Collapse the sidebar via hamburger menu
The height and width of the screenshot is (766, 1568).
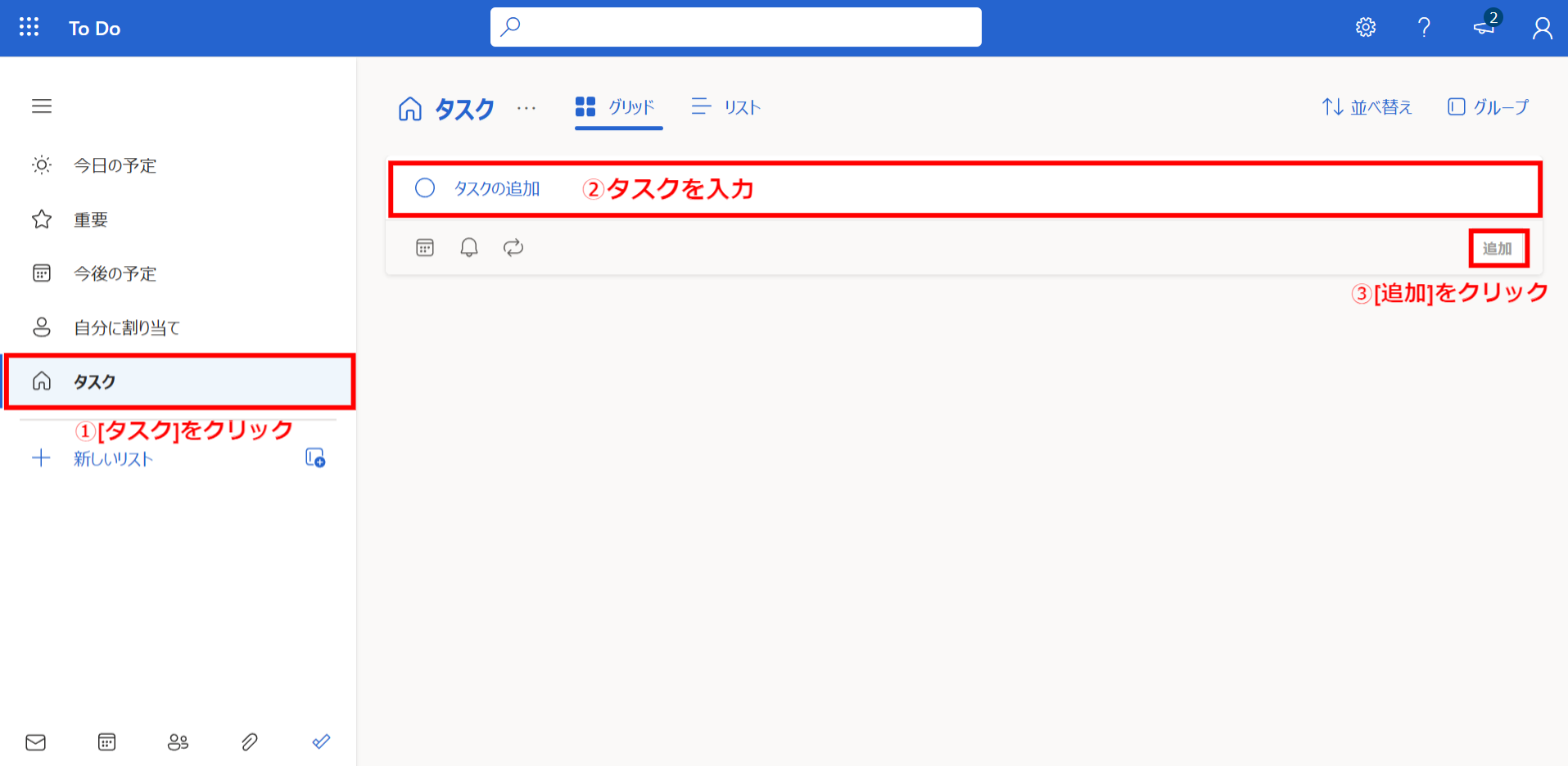tap(42, 106)
